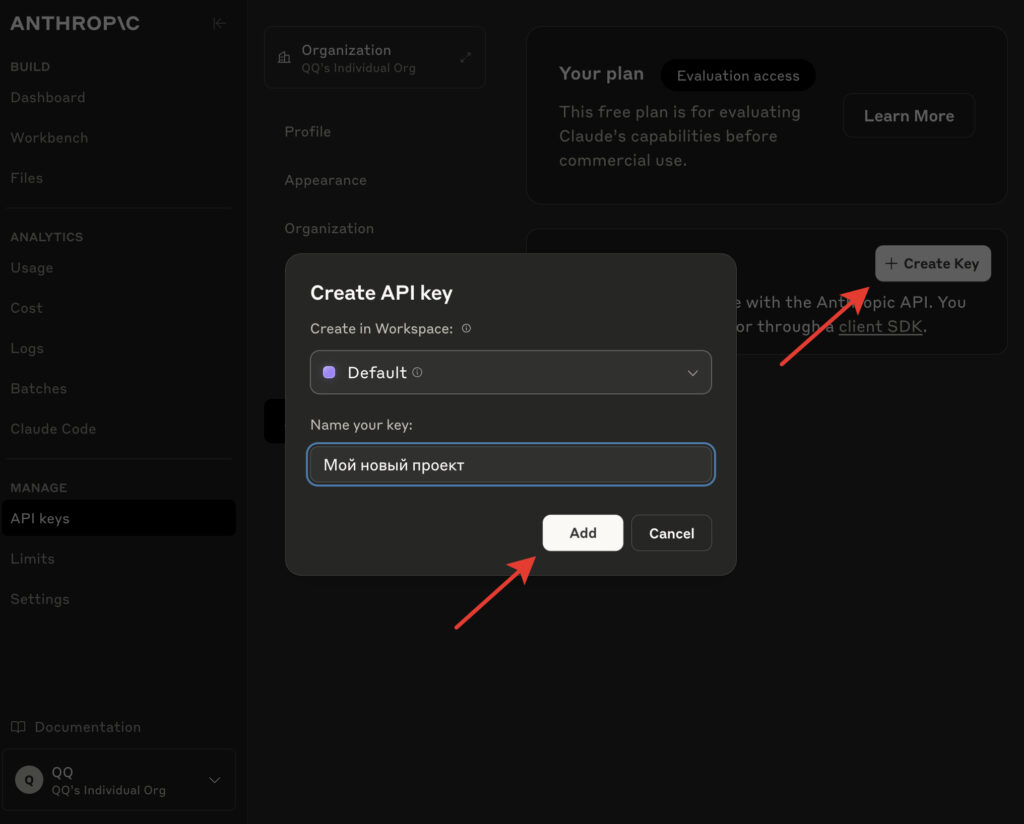The image size is (1024, 824).
Task: Focus the Name your key input field
Action: 511,465
